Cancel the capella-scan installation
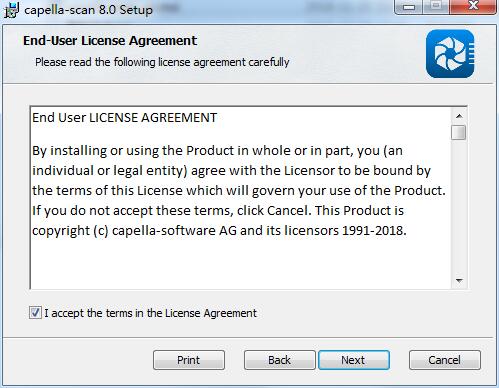The height and width of the screenshot is (388, 499). (x=445, y=360)
